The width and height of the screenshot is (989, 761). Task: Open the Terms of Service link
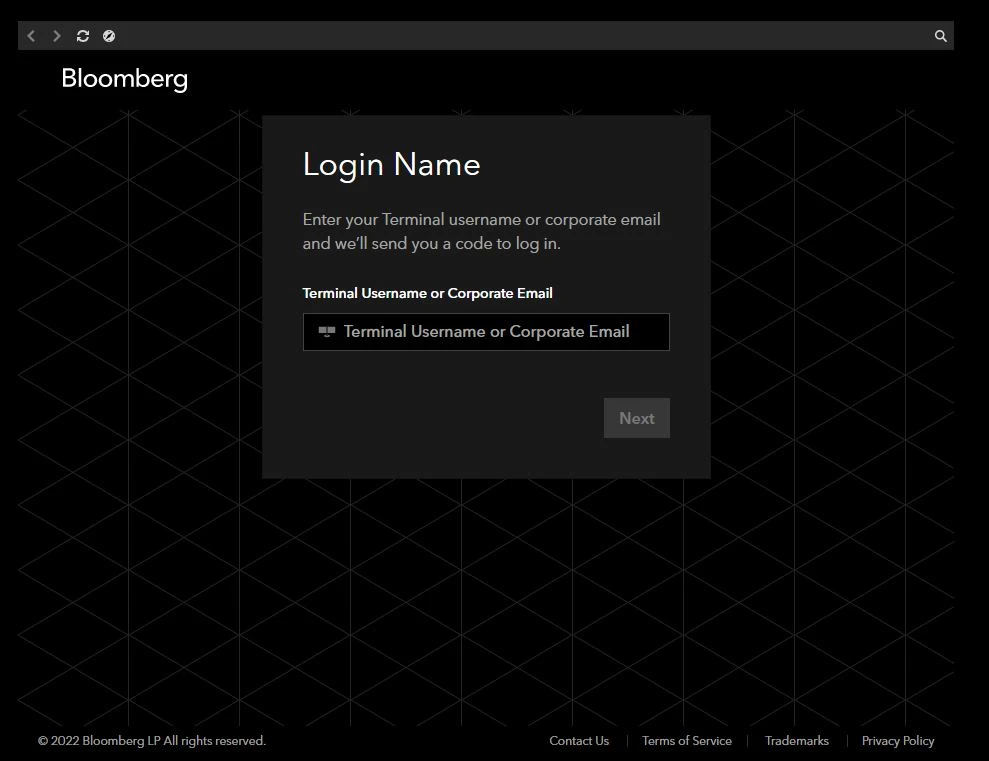[x=686, y=741]
